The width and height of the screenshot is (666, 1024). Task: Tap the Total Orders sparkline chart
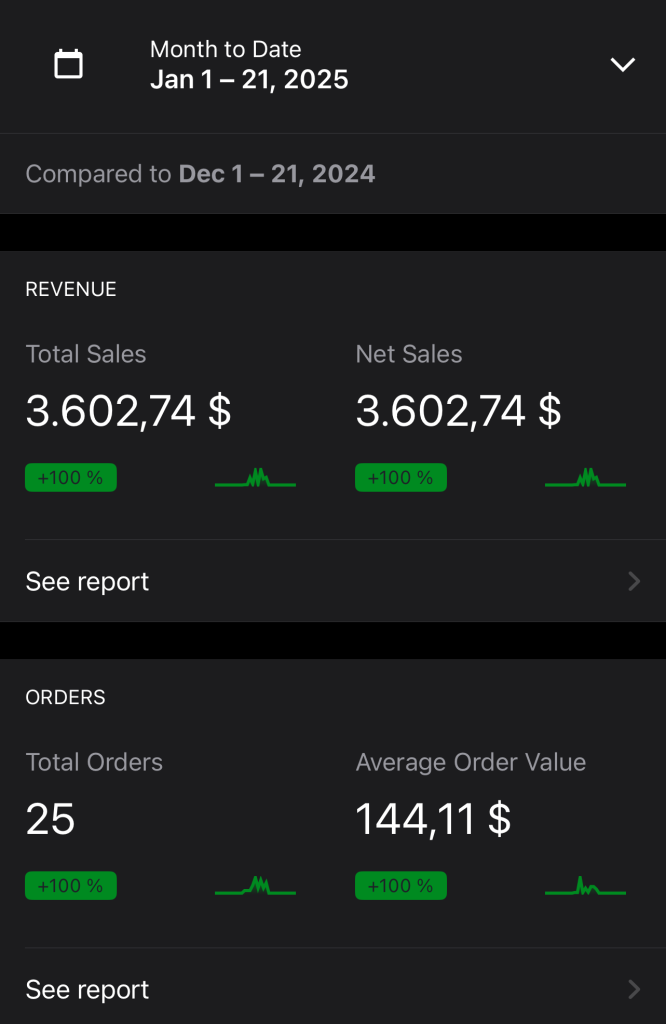[255, 886]
